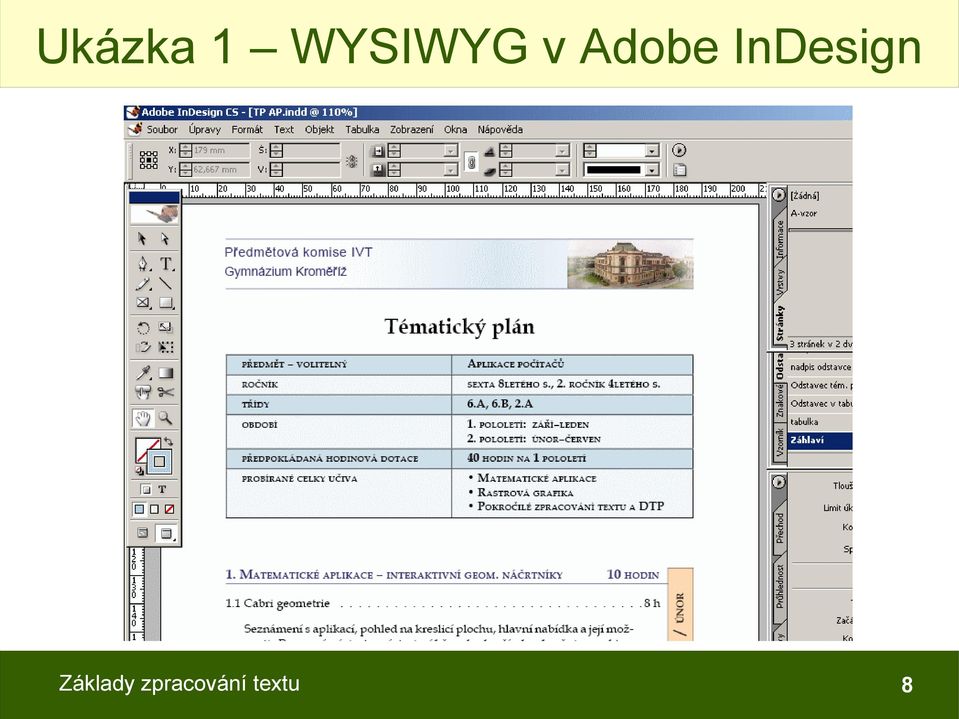The height and width of the screenshot is (719, 959).
Task: Open the Objekt menu
Action: tap(319, 130)
